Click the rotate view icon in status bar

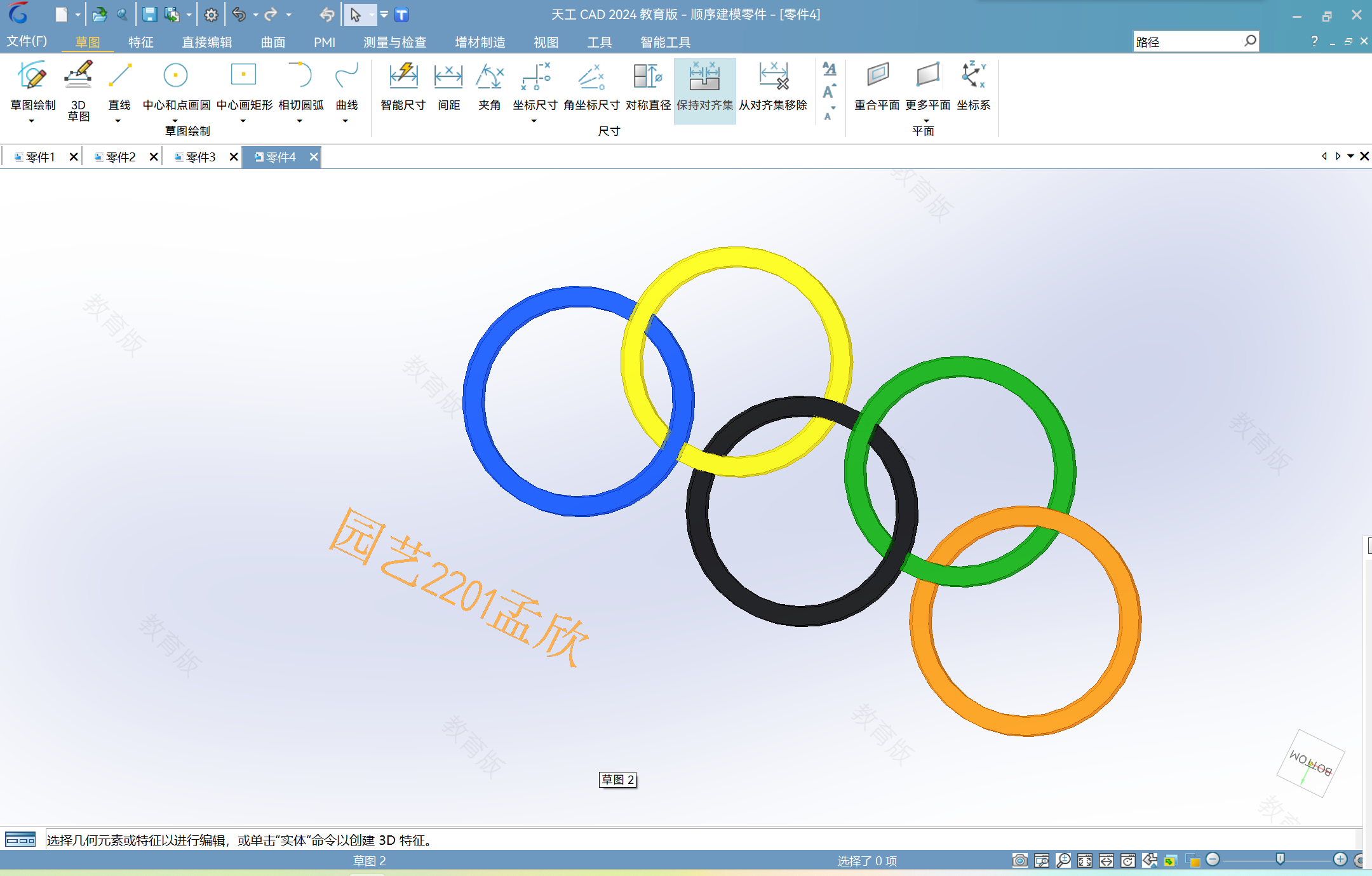1128,860
